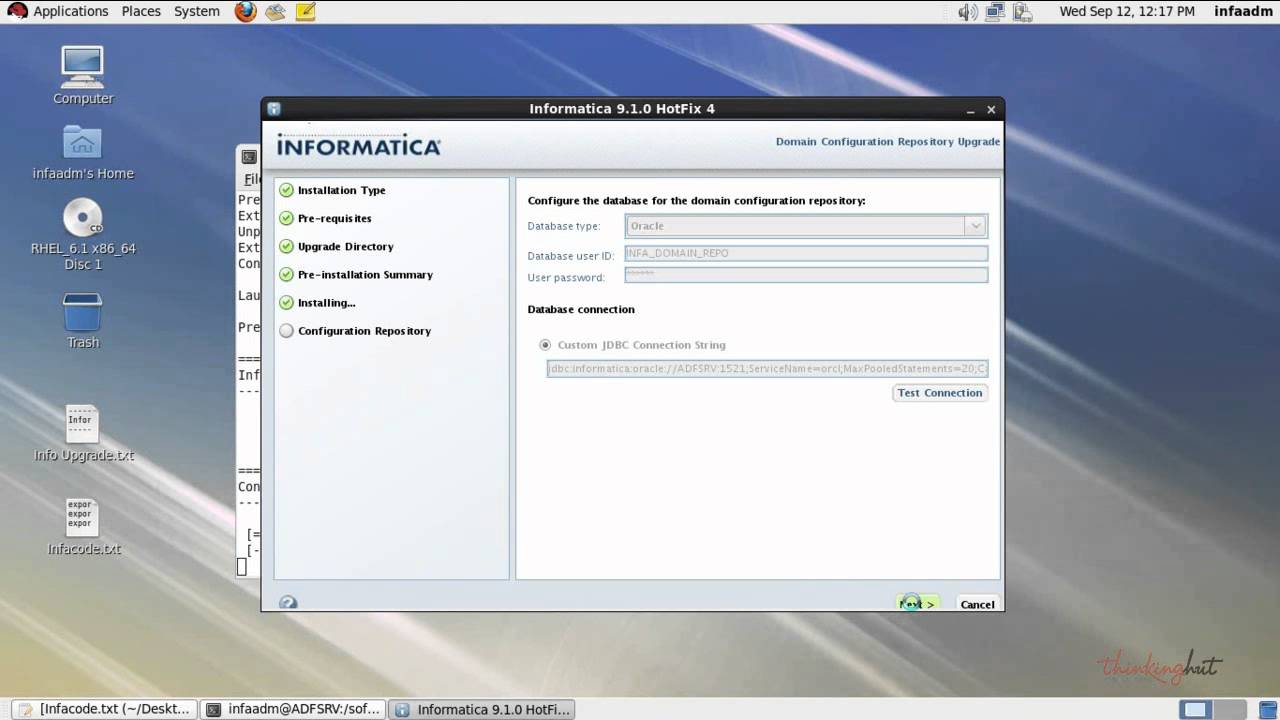Screen dimensions: 1280x720
Task: Click the User password field
Action: [806, 275]
